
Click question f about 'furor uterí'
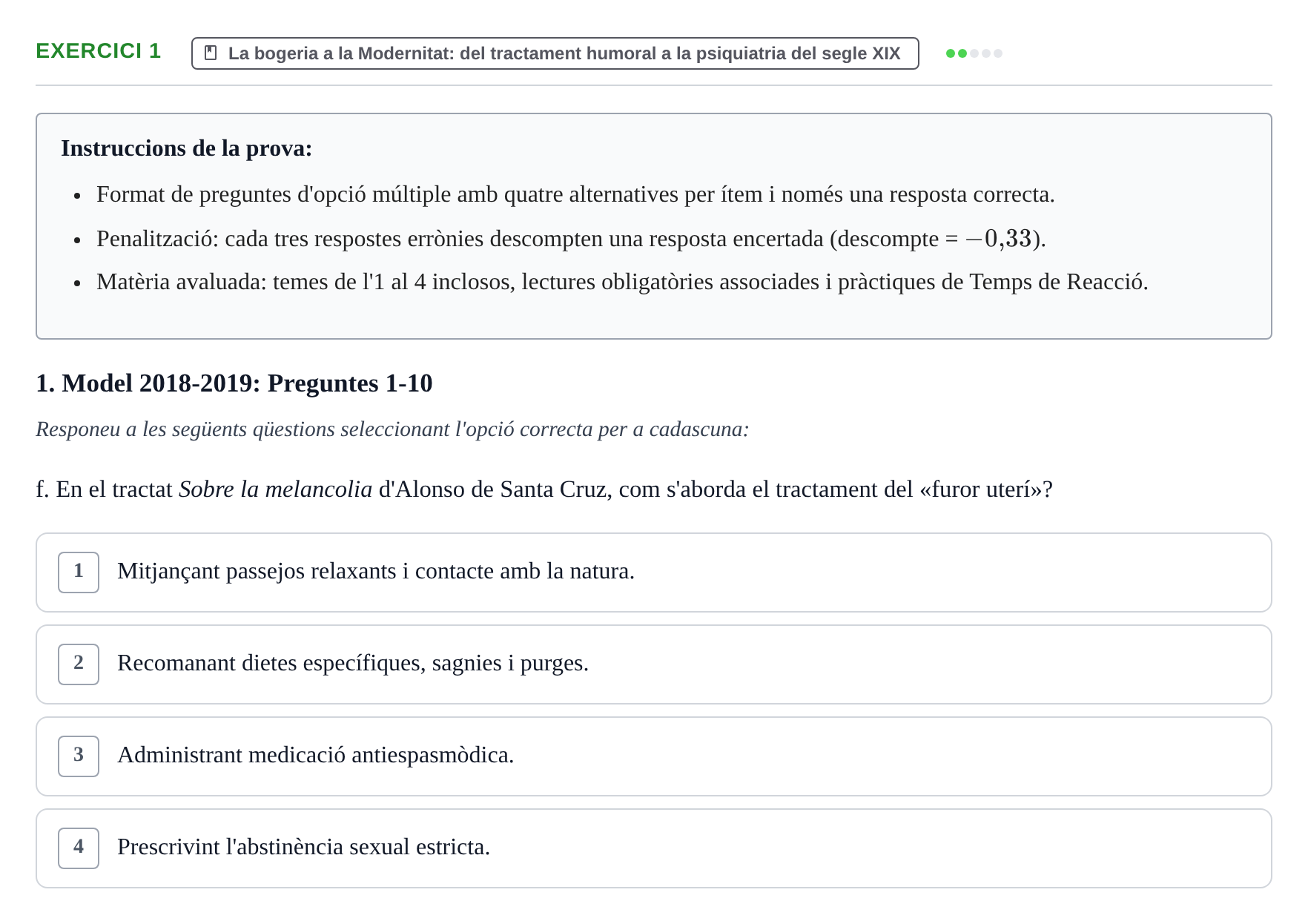click(544, 489)
